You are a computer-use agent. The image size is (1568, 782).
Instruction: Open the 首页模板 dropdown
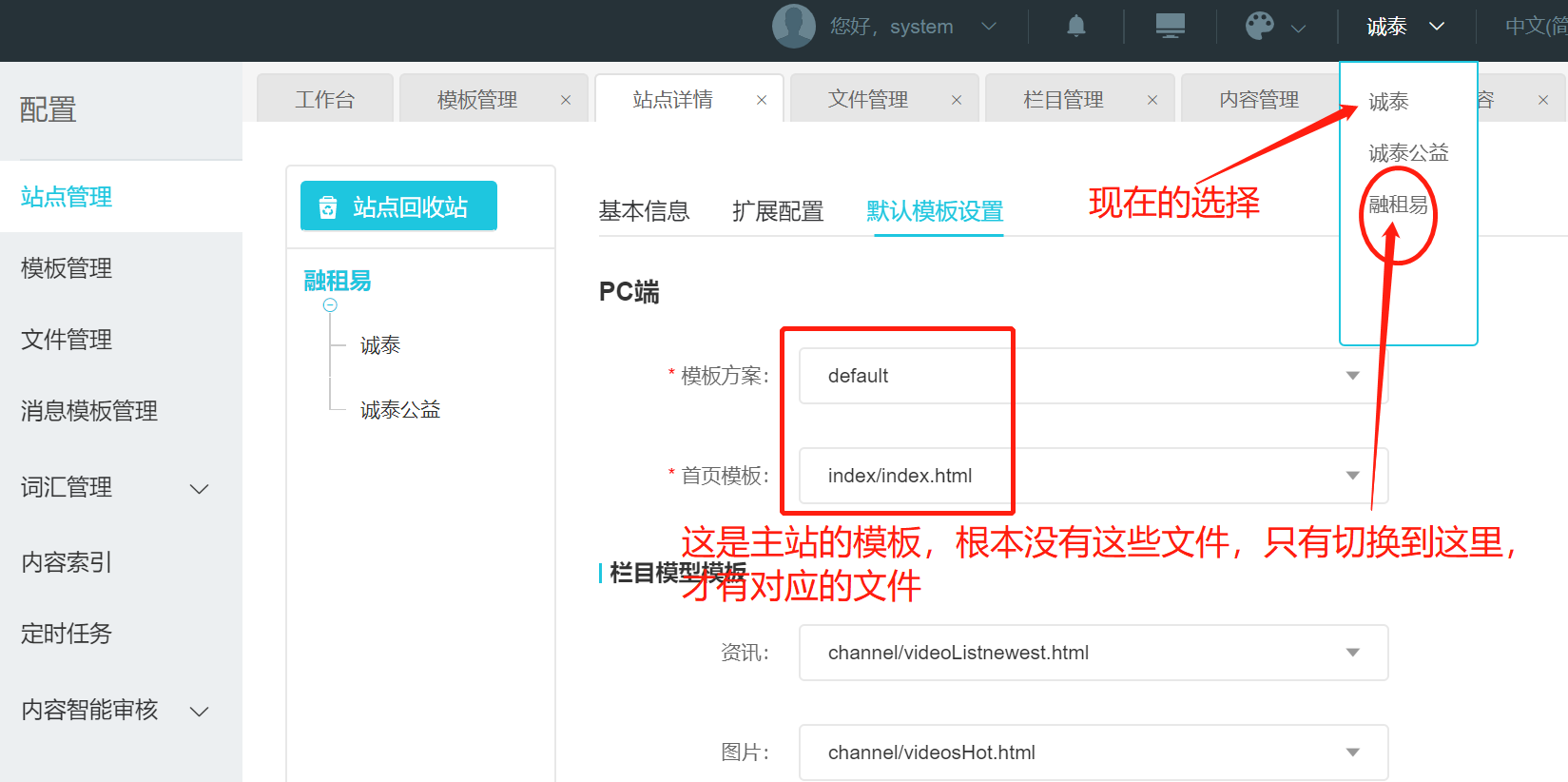(x=1094, y=476)
